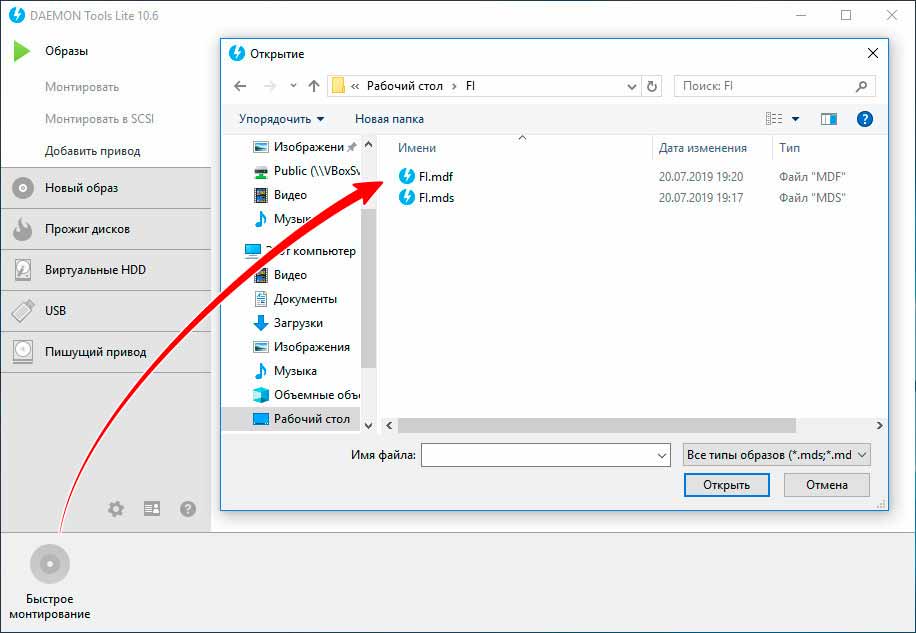Click the forward arrow in dialog
Viewport: 916px width, 633px height.
(x=269, y=86)
